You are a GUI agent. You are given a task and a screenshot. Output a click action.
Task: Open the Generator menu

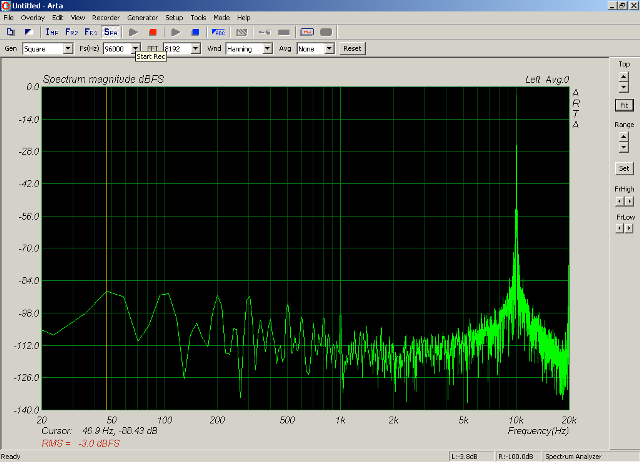coord(142,18)
